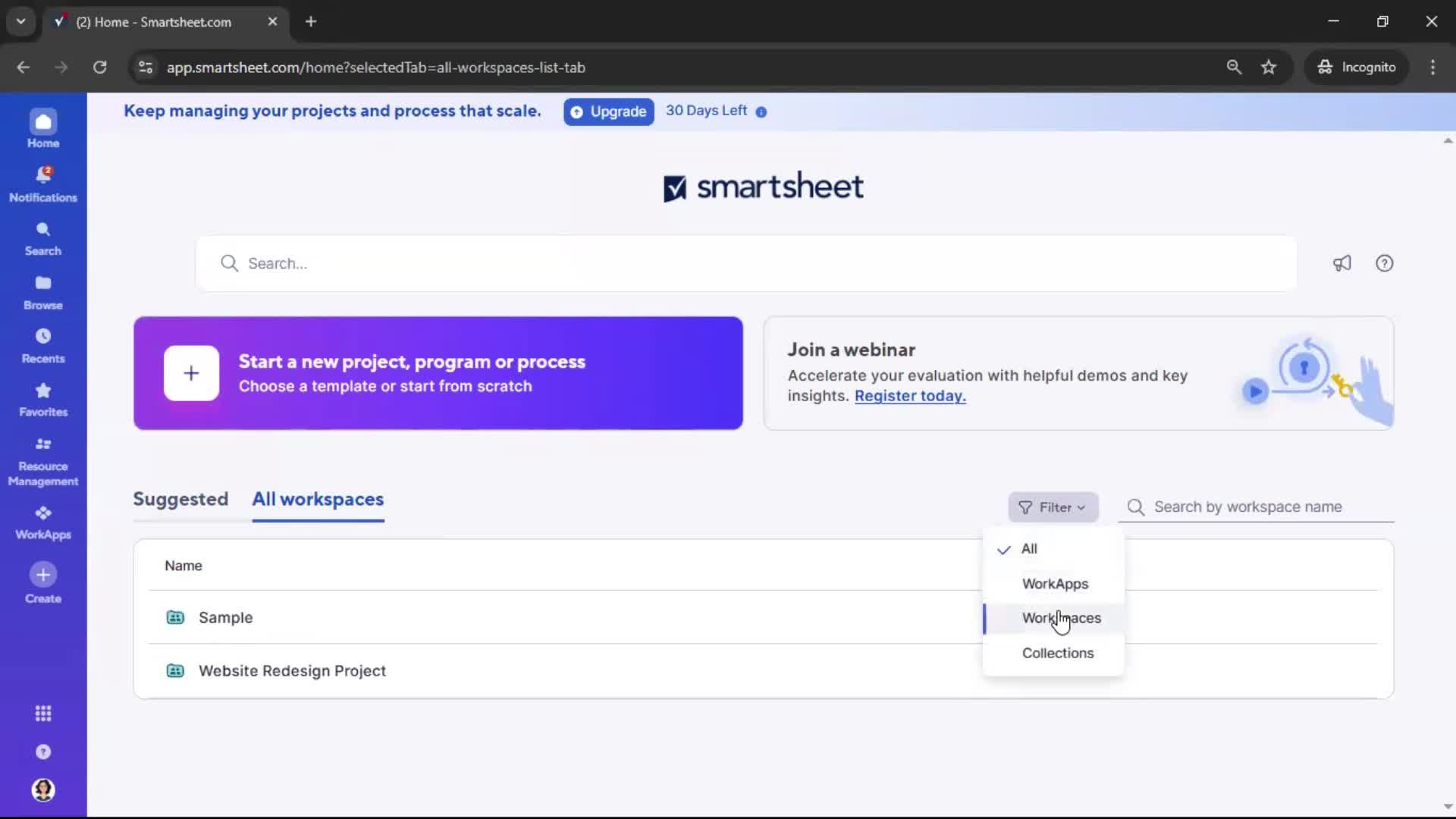Screen dimensions: 1456x819
Task: Open the Register today link
Action: (x=909, y=395)
